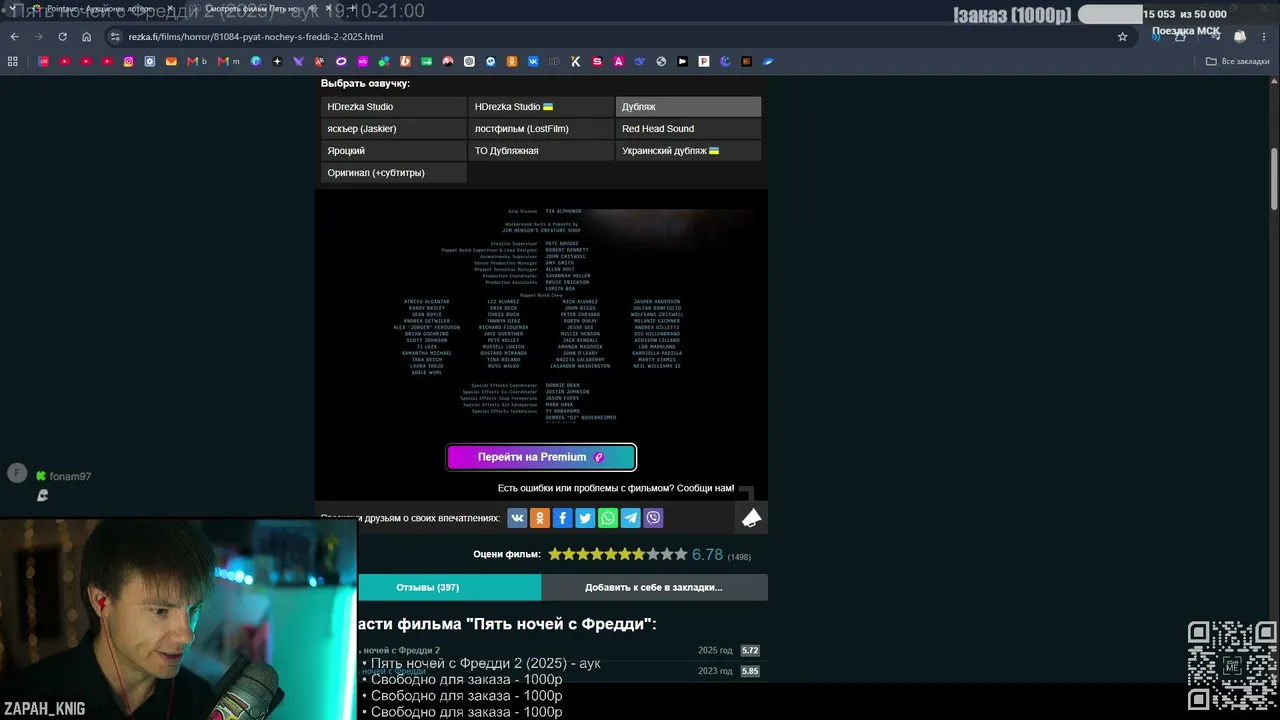Screen dimensions: 1280x720
Task: Bookmark this page with the star icon
Action: tap(1122, 37)
